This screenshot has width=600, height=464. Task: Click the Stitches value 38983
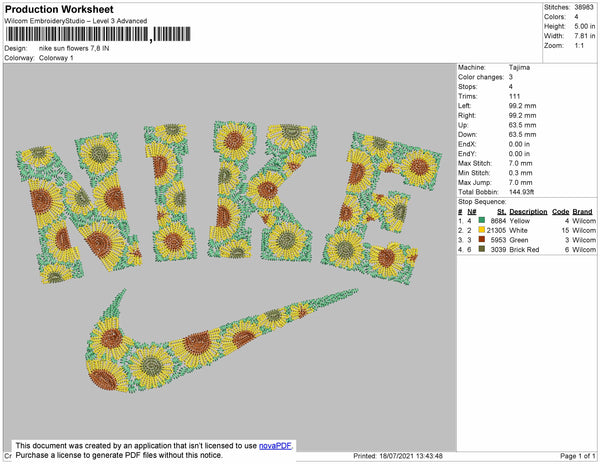coord(584,7)
